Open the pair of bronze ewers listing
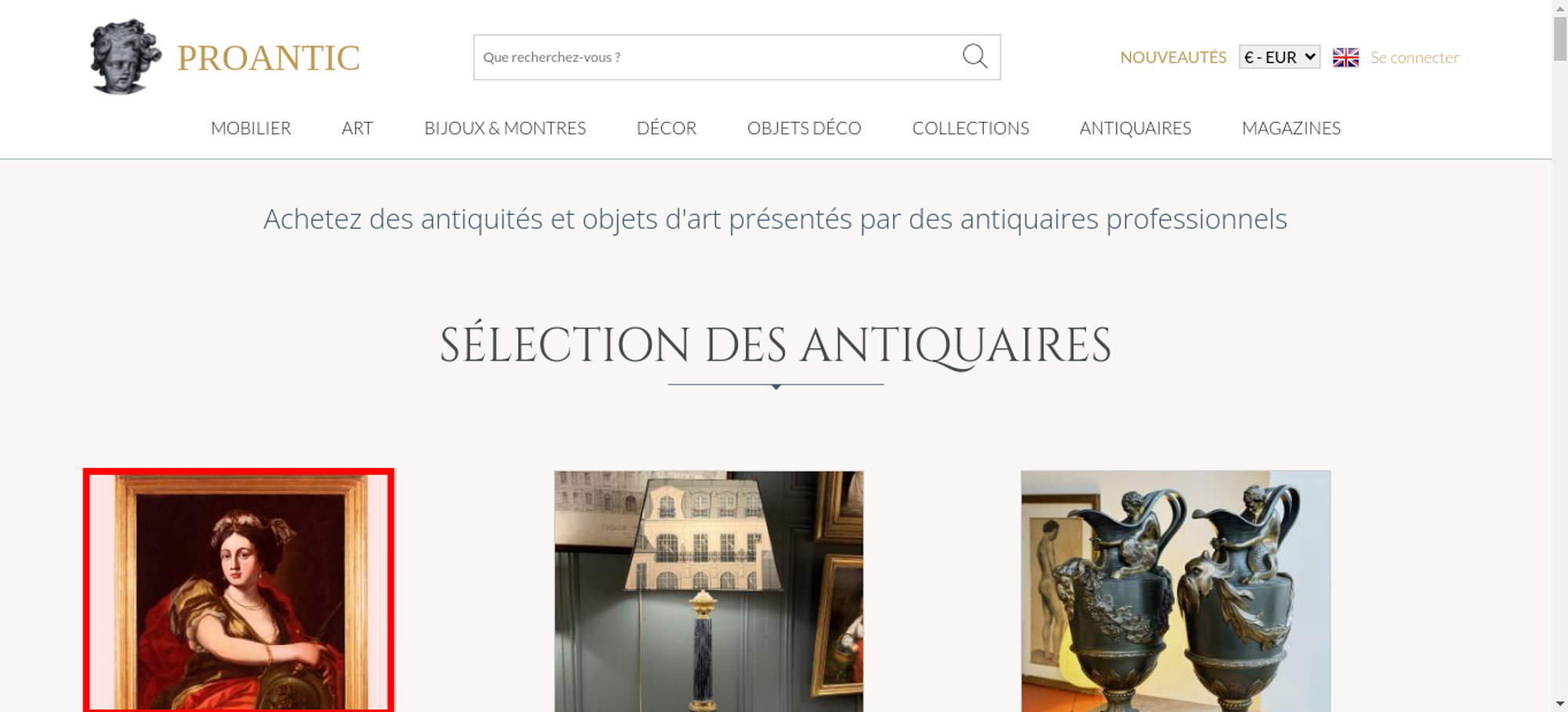The image size is (1568, 712). click(1175, 591)
